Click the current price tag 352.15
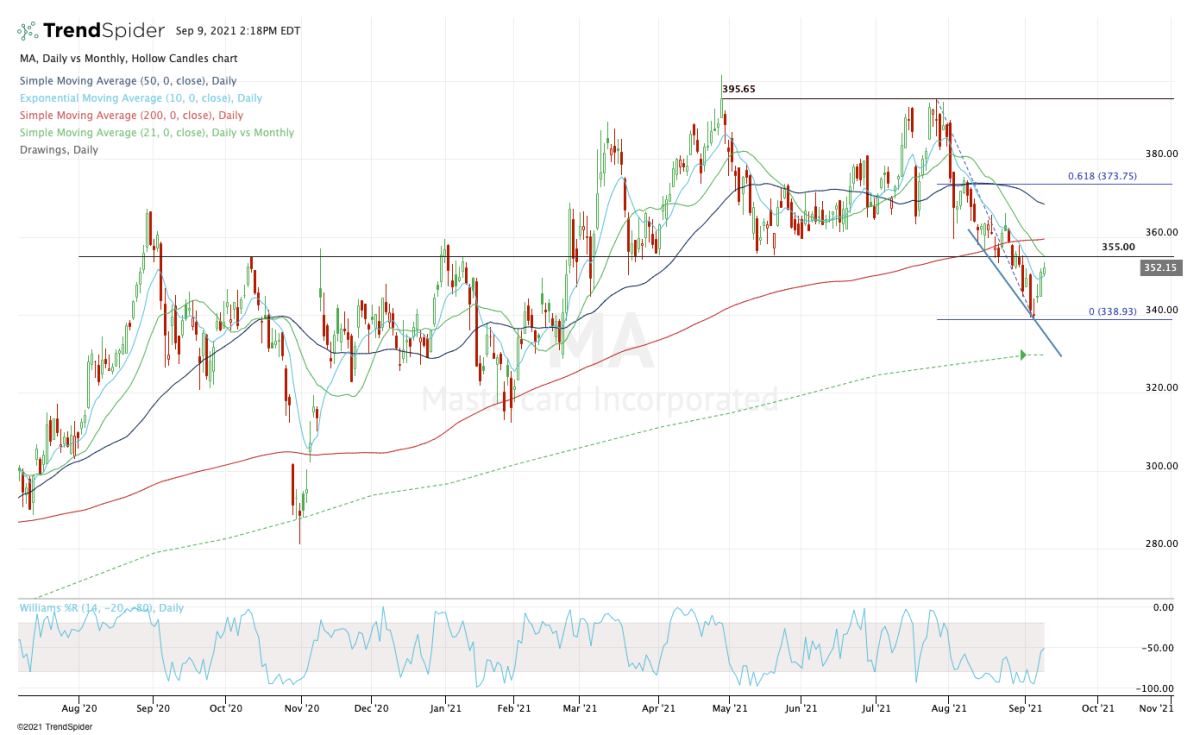This screenshot has height=735, width=1200. tap(1159, 267)
